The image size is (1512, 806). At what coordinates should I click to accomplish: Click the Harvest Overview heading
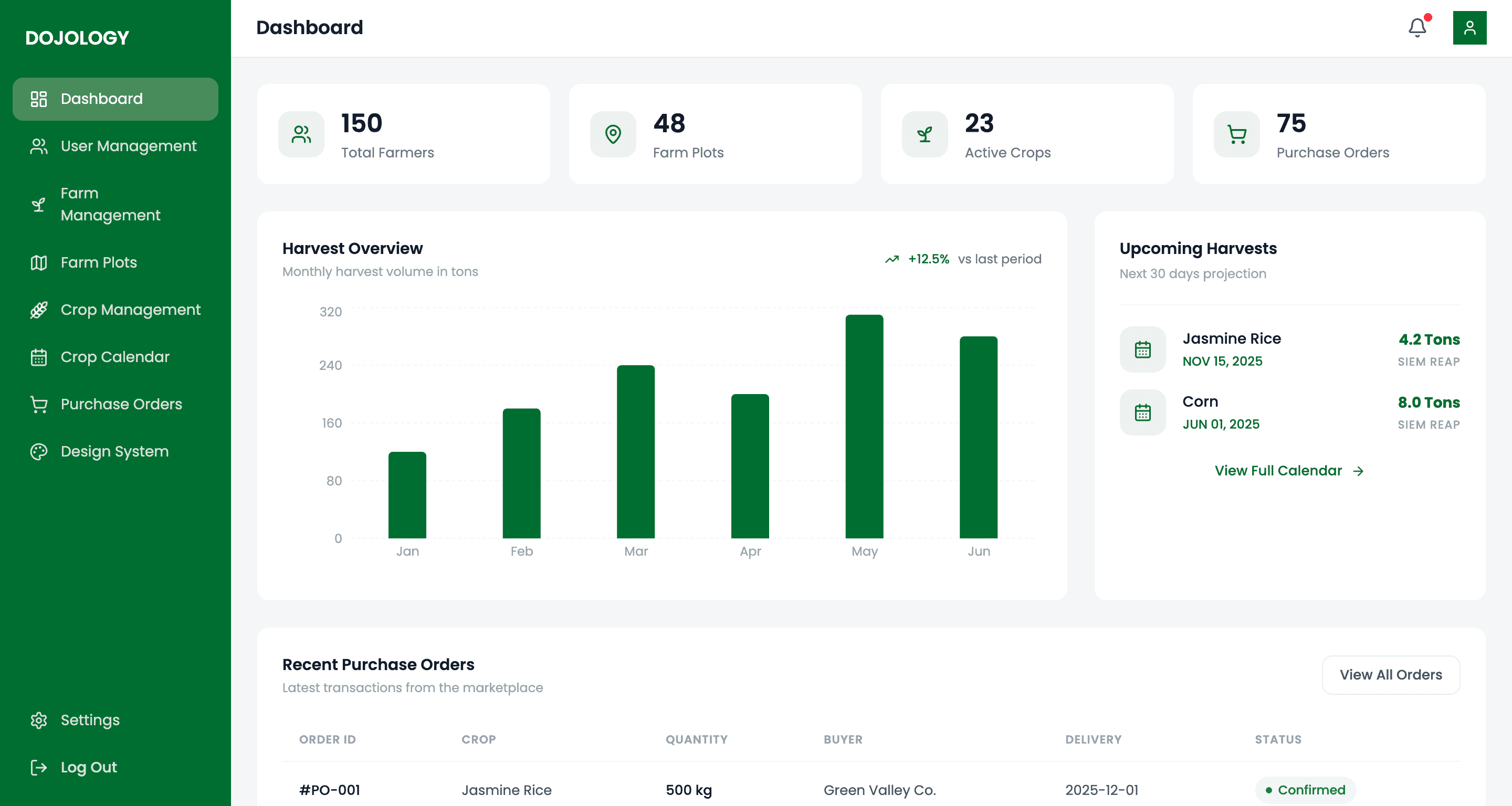tap(352, 249)
